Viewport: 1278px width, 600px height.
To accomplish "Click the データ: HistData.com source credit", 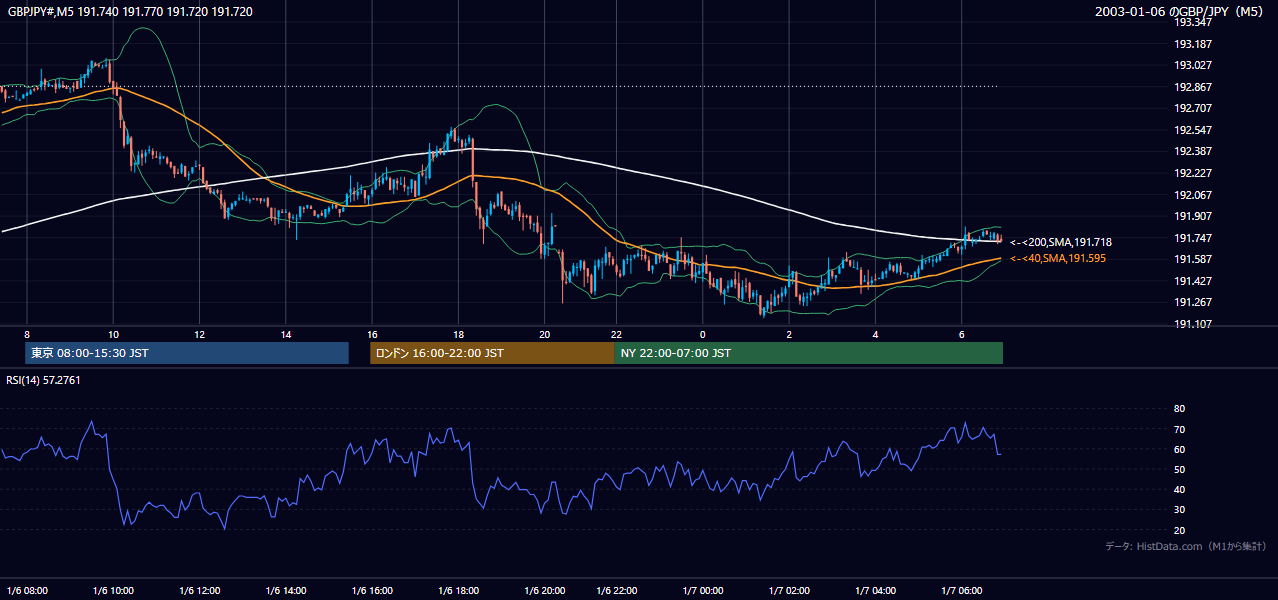I will [1186, 546].
